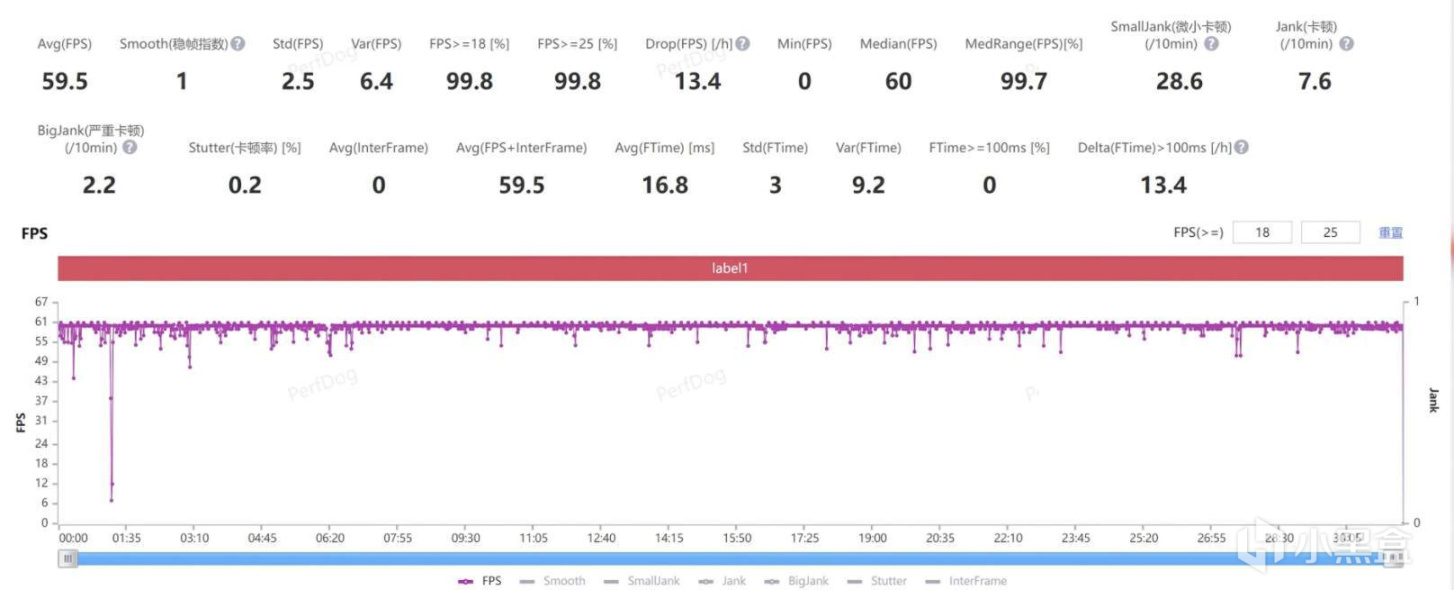Show BigJank(严重卡顿) help tooltip icon
Image resolution: width=1454 pixels, height=590 pixels.
[x=129, y=147]
